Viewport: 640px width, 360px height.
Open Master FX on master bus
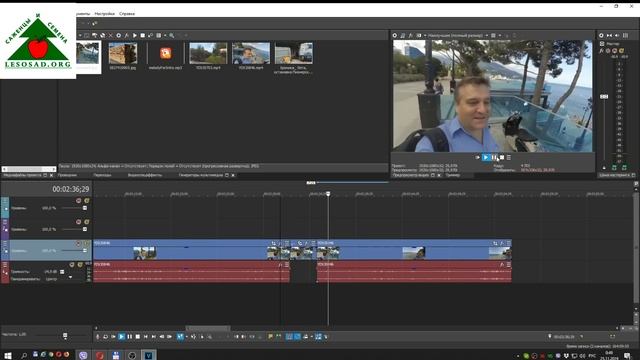[x=601, y=51]
